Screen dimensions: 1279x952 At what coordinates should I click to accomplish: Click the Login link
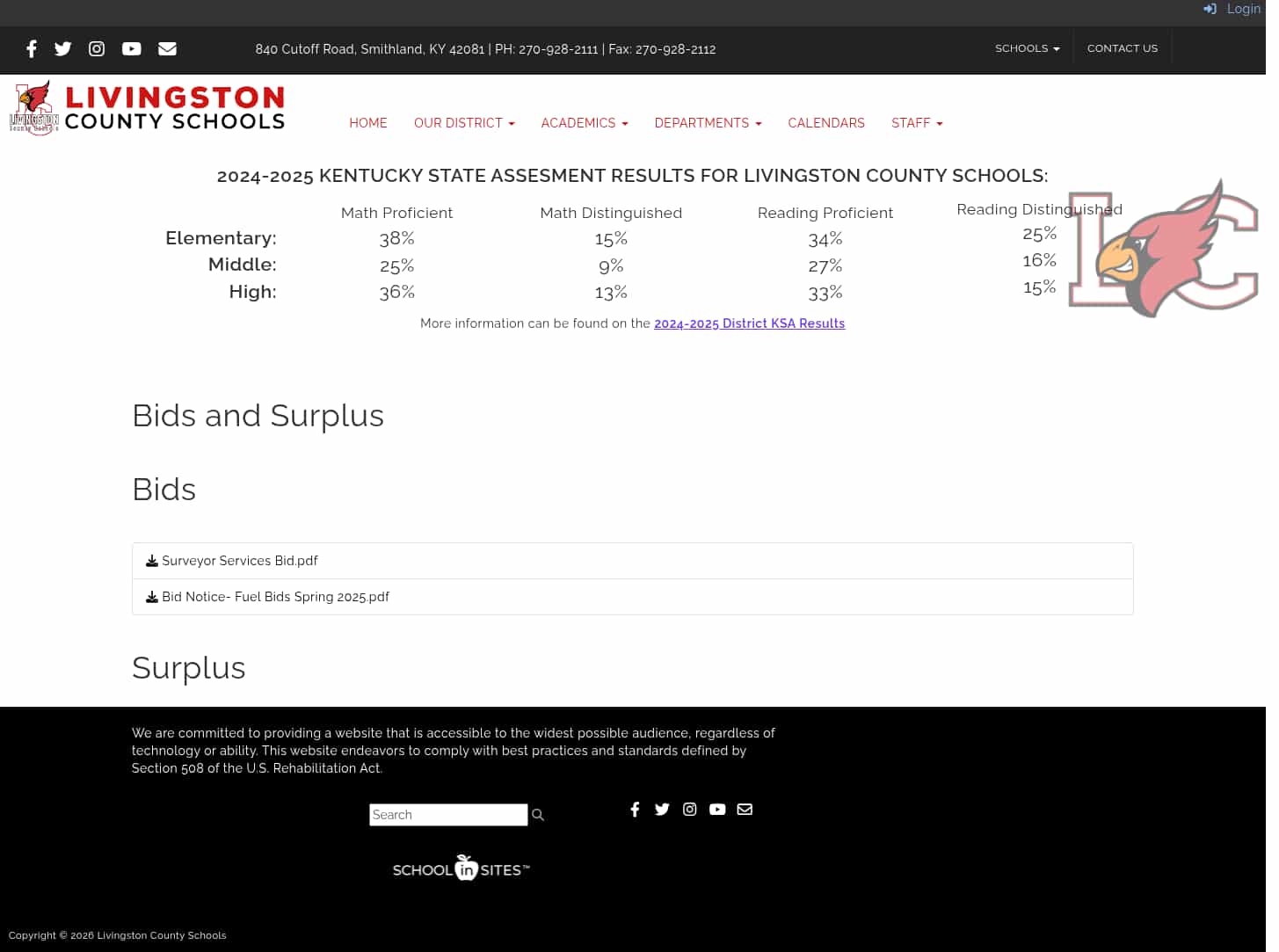(1244, 9)
